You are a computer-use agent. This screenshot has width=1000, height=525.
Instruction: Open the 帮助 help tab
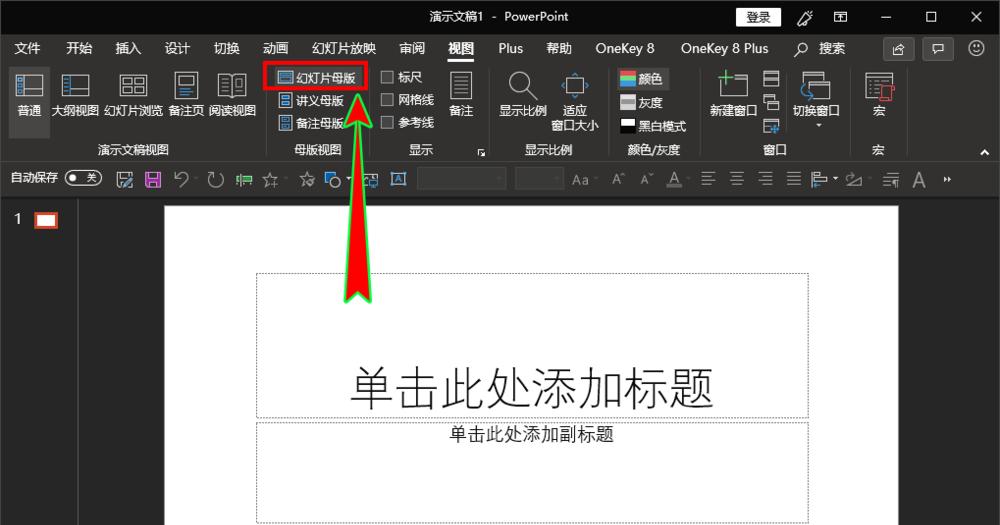tap(559, 48)
